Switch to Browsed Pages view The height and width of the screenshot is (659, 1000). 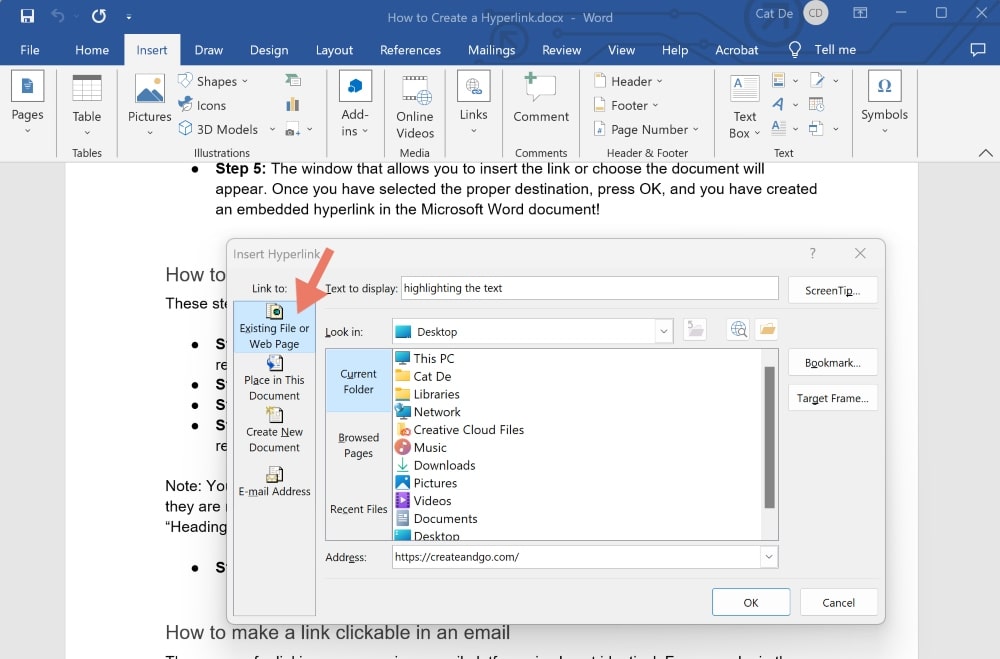pos(357,445)
